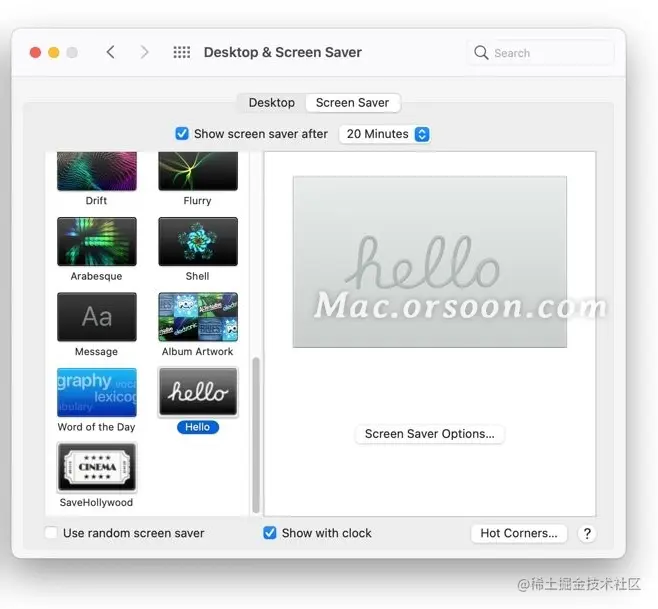Select the Drift screen saver thumbnail
The image size is (658, 609).
point(97,171)
